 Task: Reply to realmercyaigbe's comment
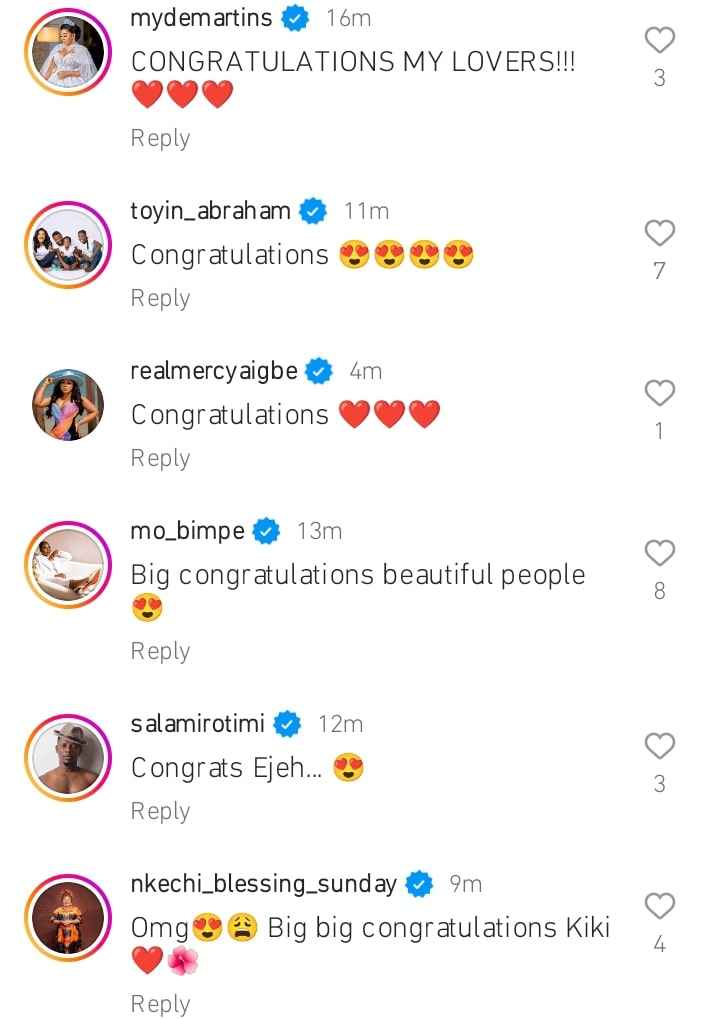[x=161, y=458]
